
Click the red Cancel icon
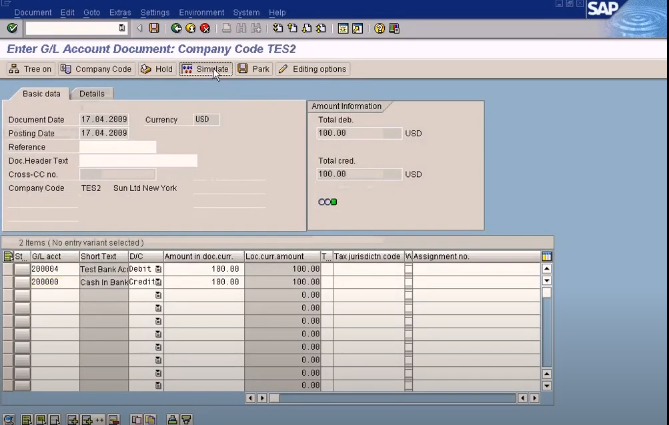[x=205, y=28]
